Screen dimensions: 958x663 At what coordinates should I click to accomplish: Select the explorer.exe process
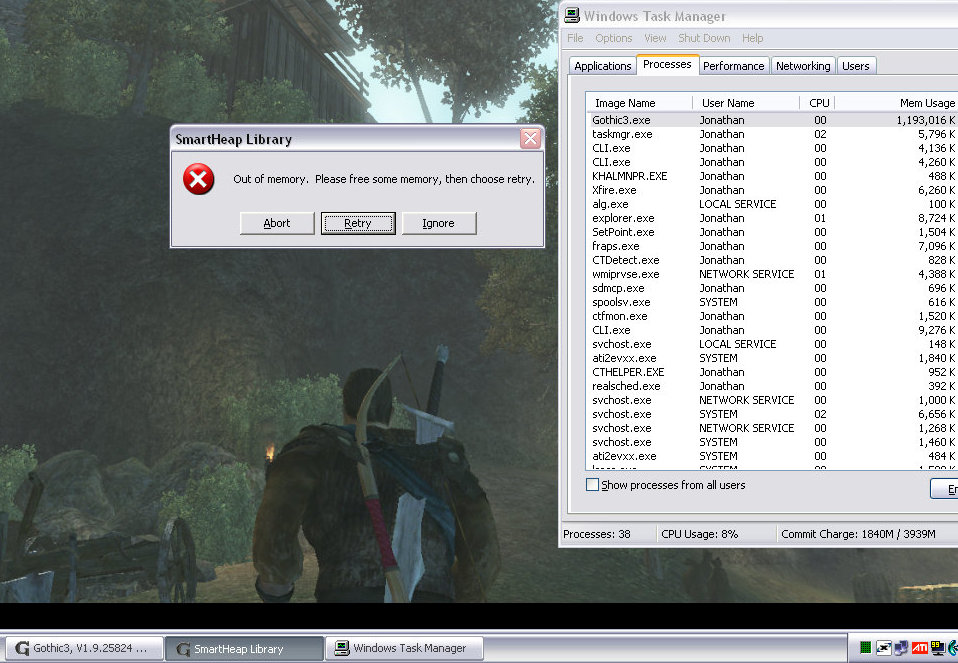(x=772, y=218)
